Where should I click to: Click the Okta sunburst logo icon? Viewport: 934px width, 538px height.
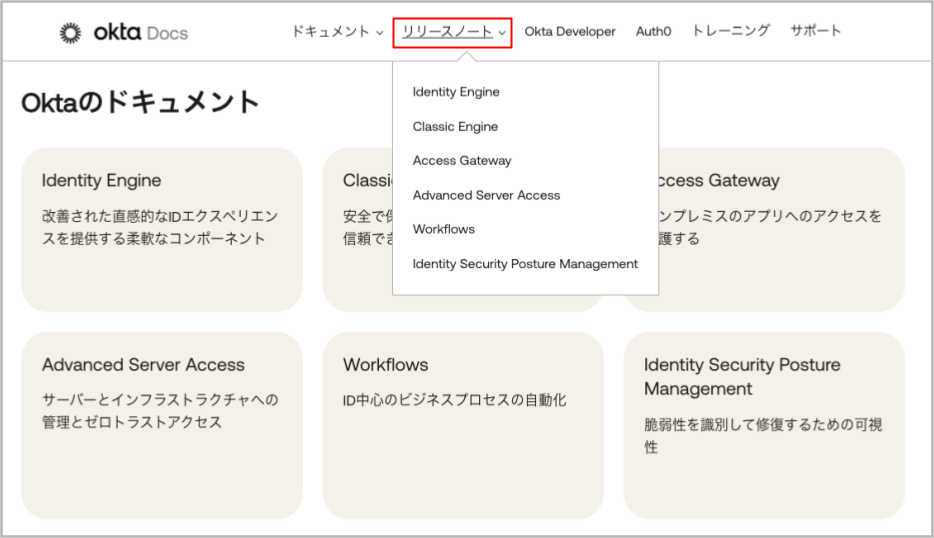pos(71,33)
